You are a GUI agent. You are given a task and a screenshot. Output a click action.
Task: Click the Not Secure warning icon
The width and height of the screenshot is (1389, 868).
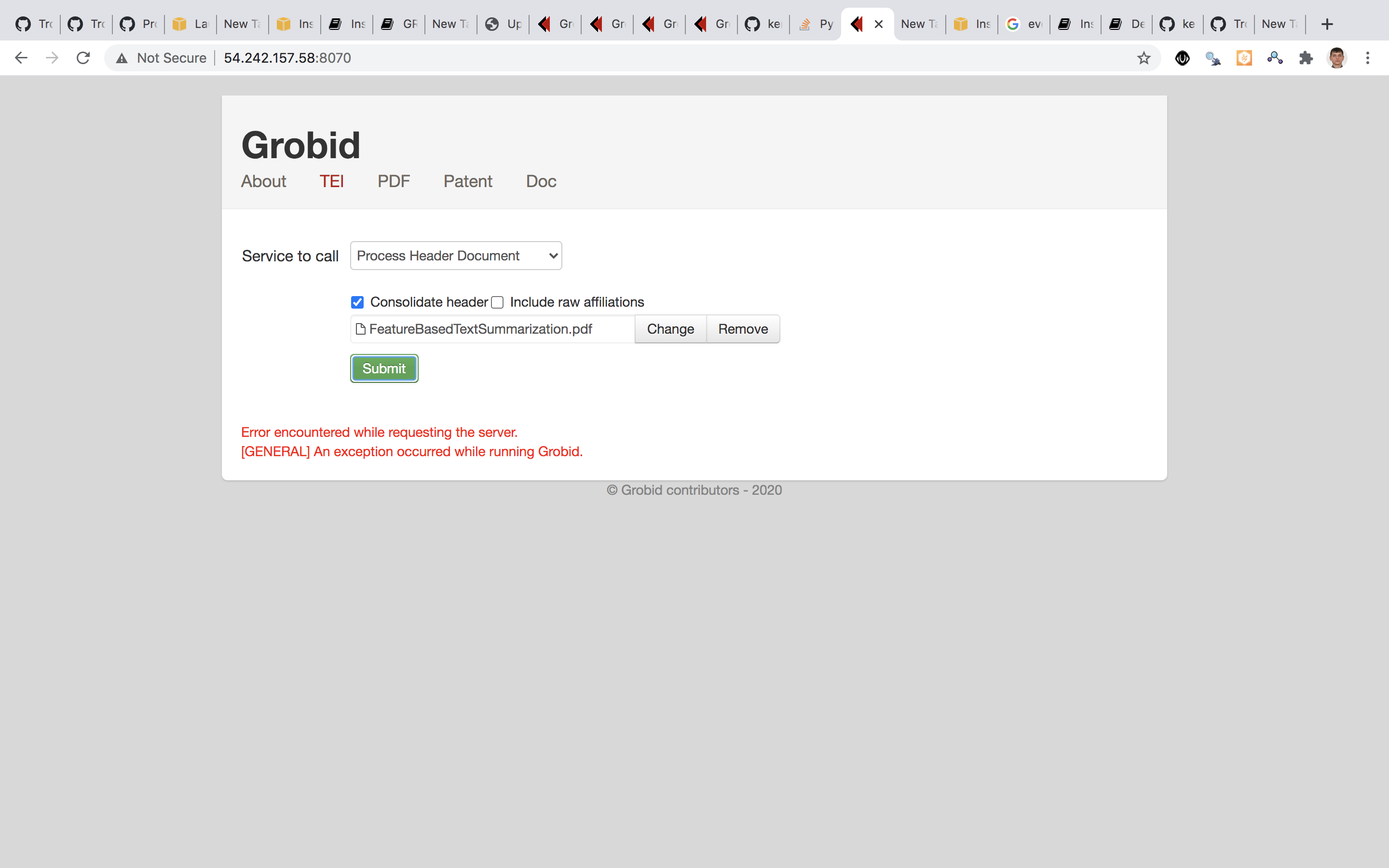(x=122, y=57)
